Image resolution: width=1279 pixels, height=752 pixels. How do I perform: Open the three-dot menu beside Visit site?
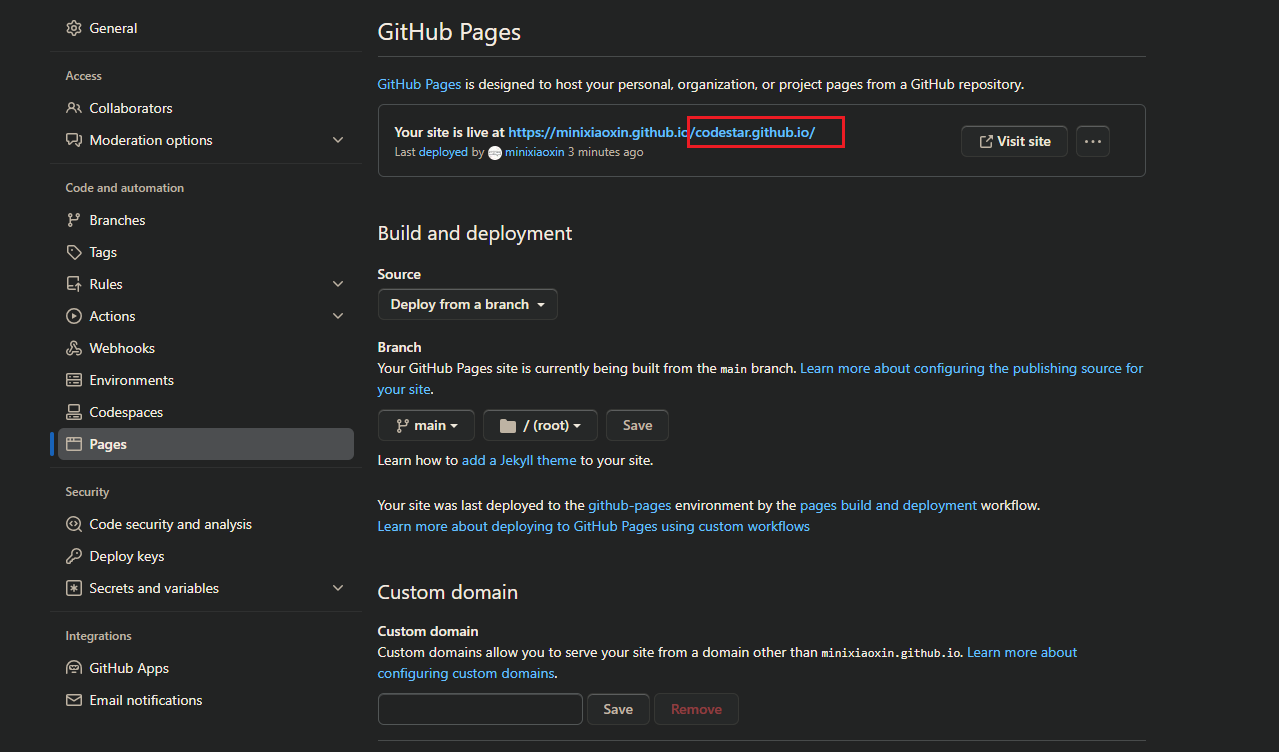click(x=1093, y=141)
